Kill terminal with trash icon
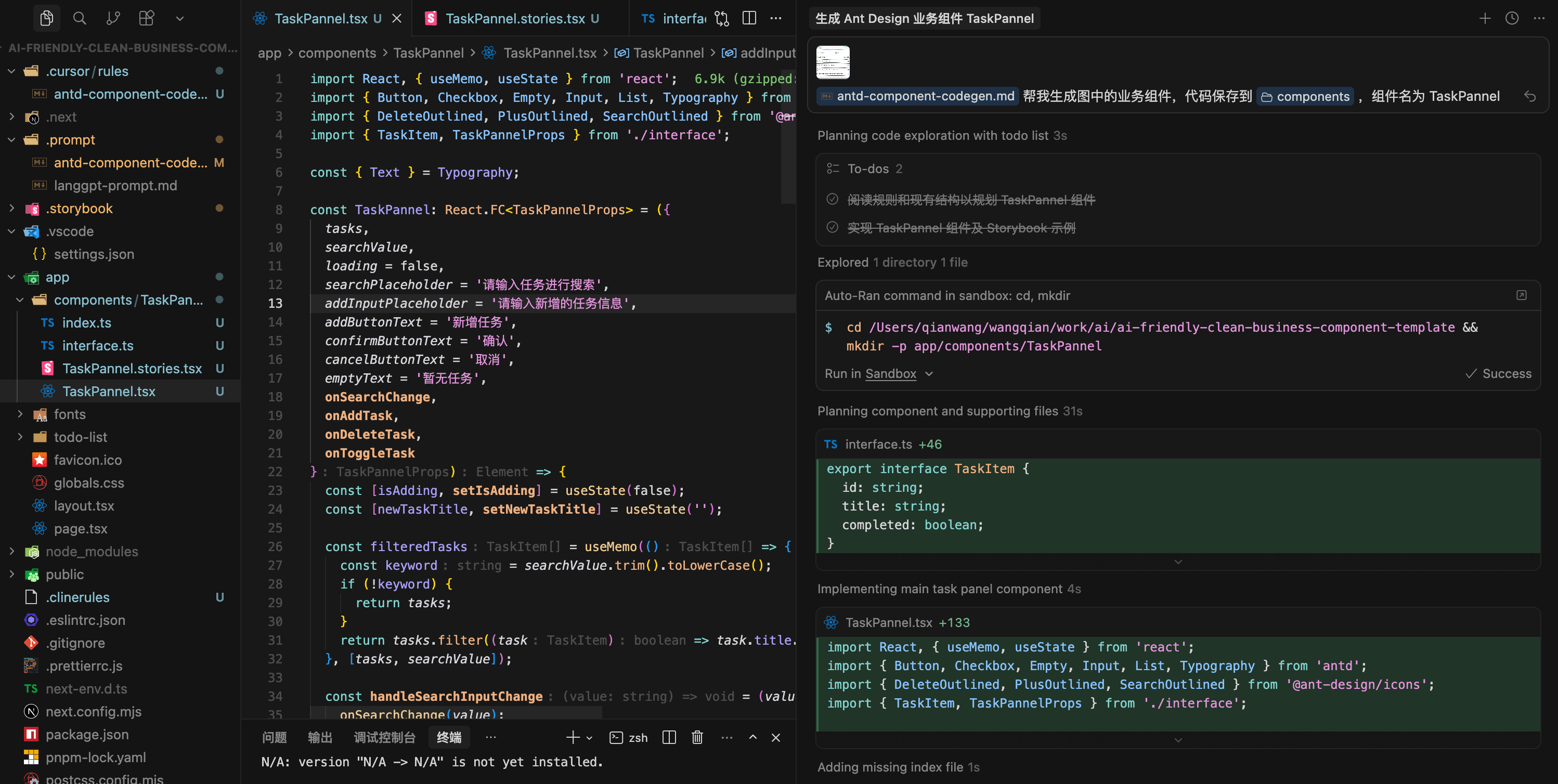 [x=697, y=737]
